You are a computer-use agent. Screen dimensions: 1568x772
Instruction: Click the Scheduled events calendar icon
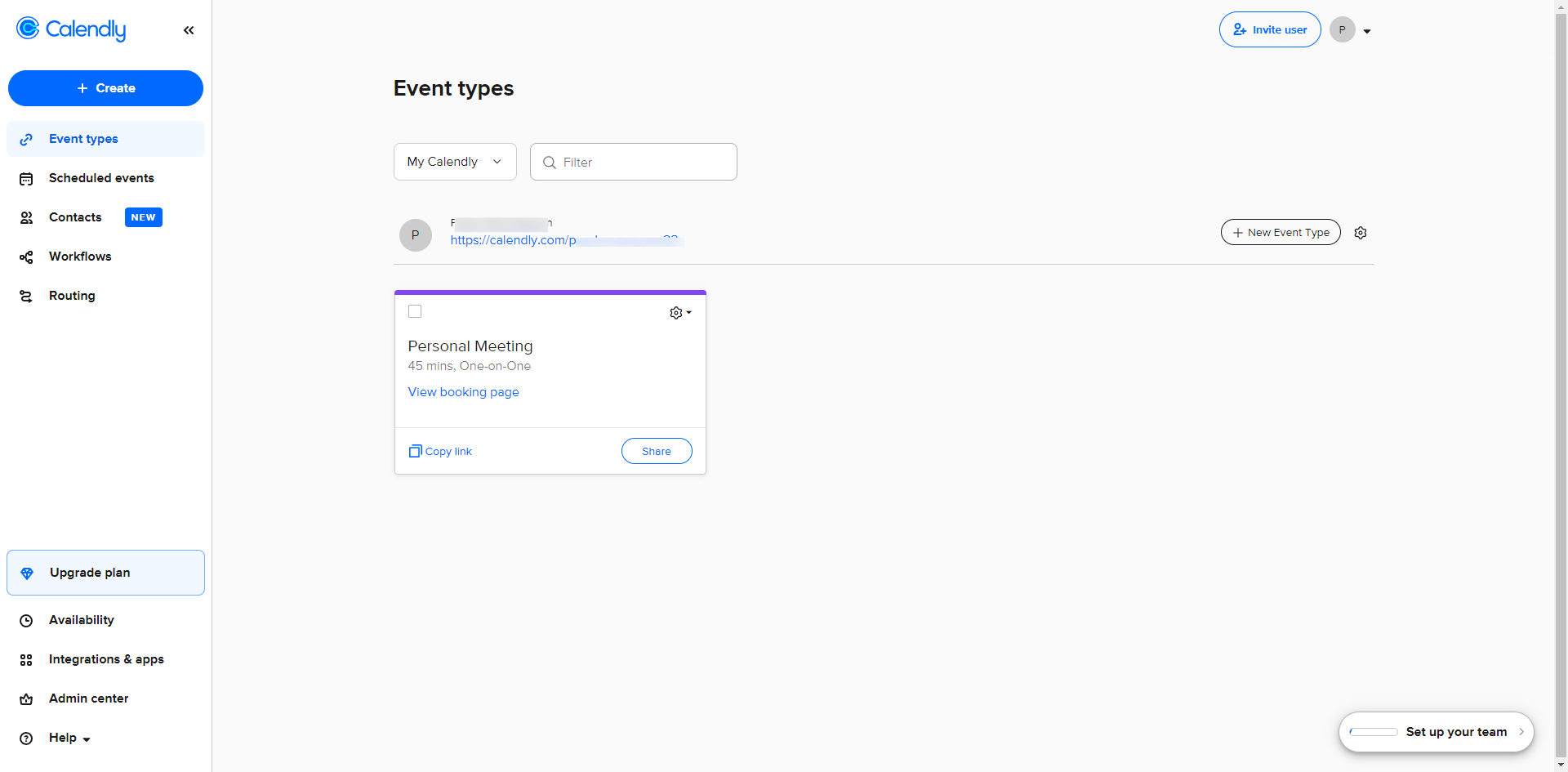[x=26, y=179]
